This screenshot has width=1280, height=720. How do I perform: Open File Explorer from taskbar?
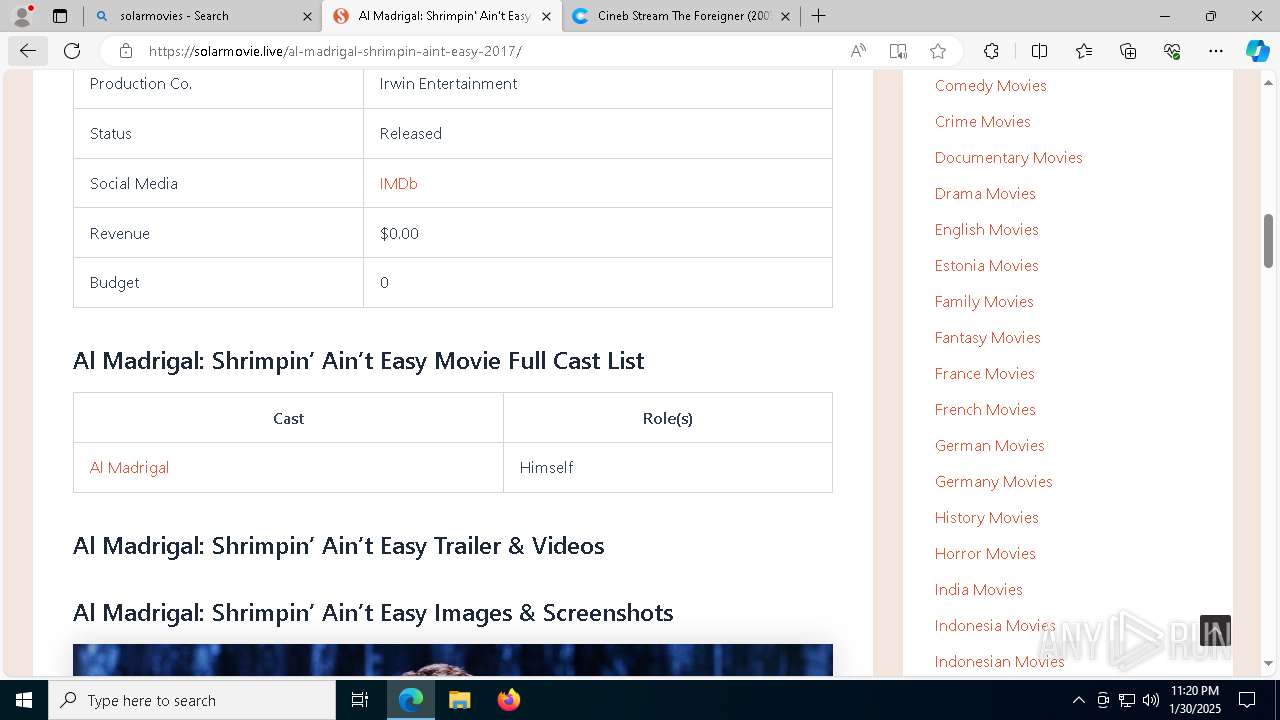[x=459, y=700]
